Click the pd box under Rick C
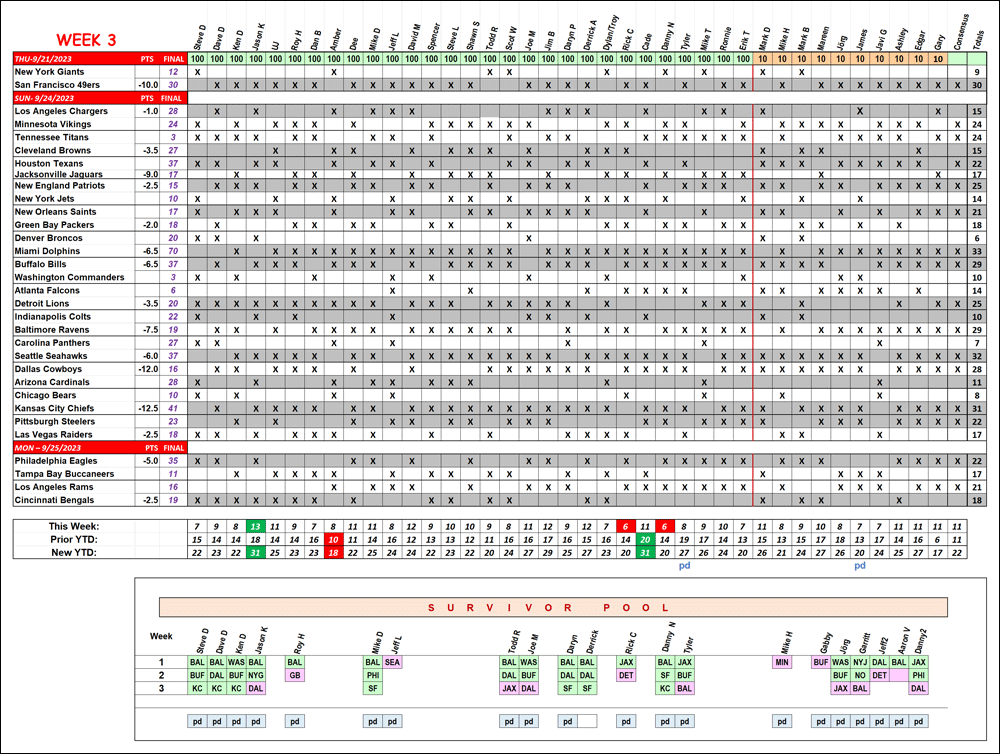 pos(626,720)
